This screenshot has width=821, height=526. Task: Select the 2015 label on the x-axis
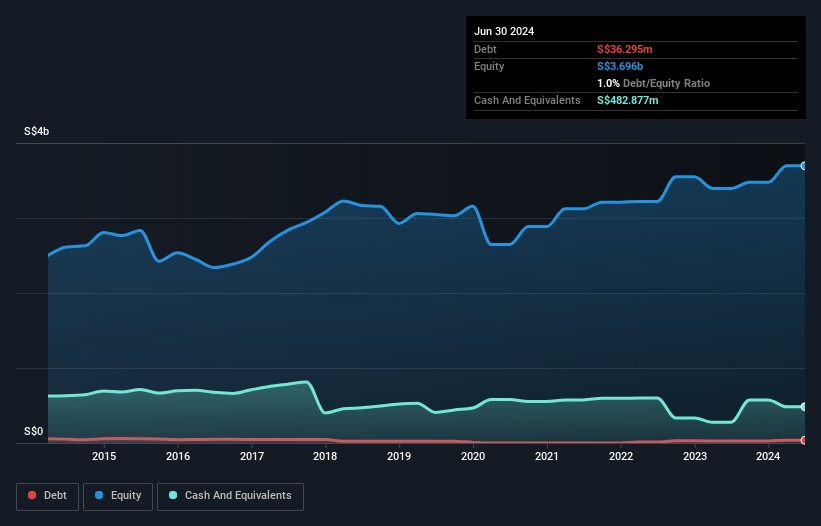pyautogui.click(x=104, y=457)
